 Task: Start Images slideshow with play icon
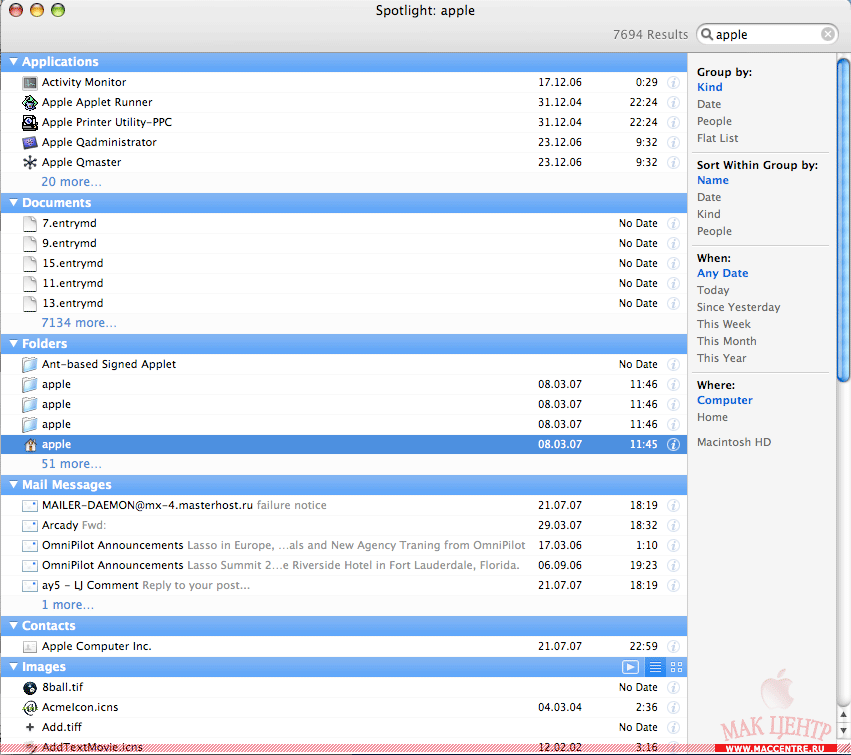coord(630,667)
